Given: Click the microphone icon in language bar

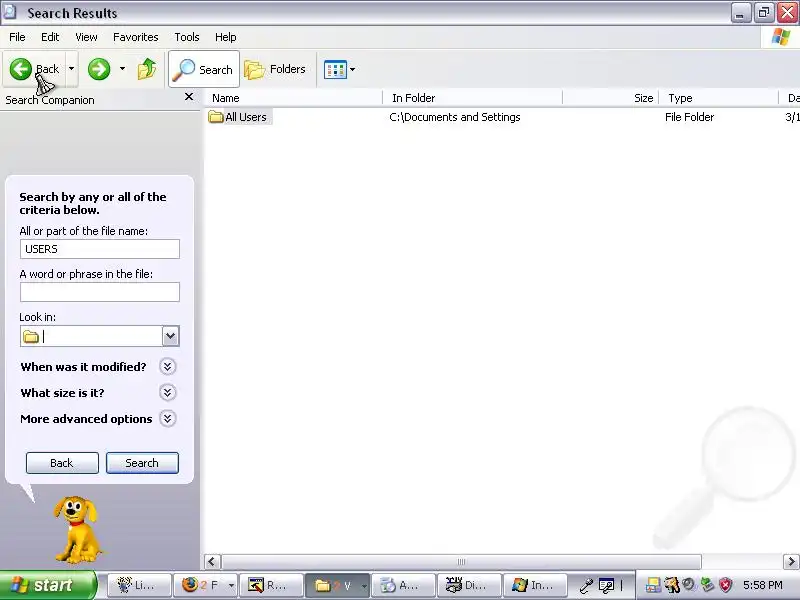Looking at the screenshot, I should coord(587,585).
